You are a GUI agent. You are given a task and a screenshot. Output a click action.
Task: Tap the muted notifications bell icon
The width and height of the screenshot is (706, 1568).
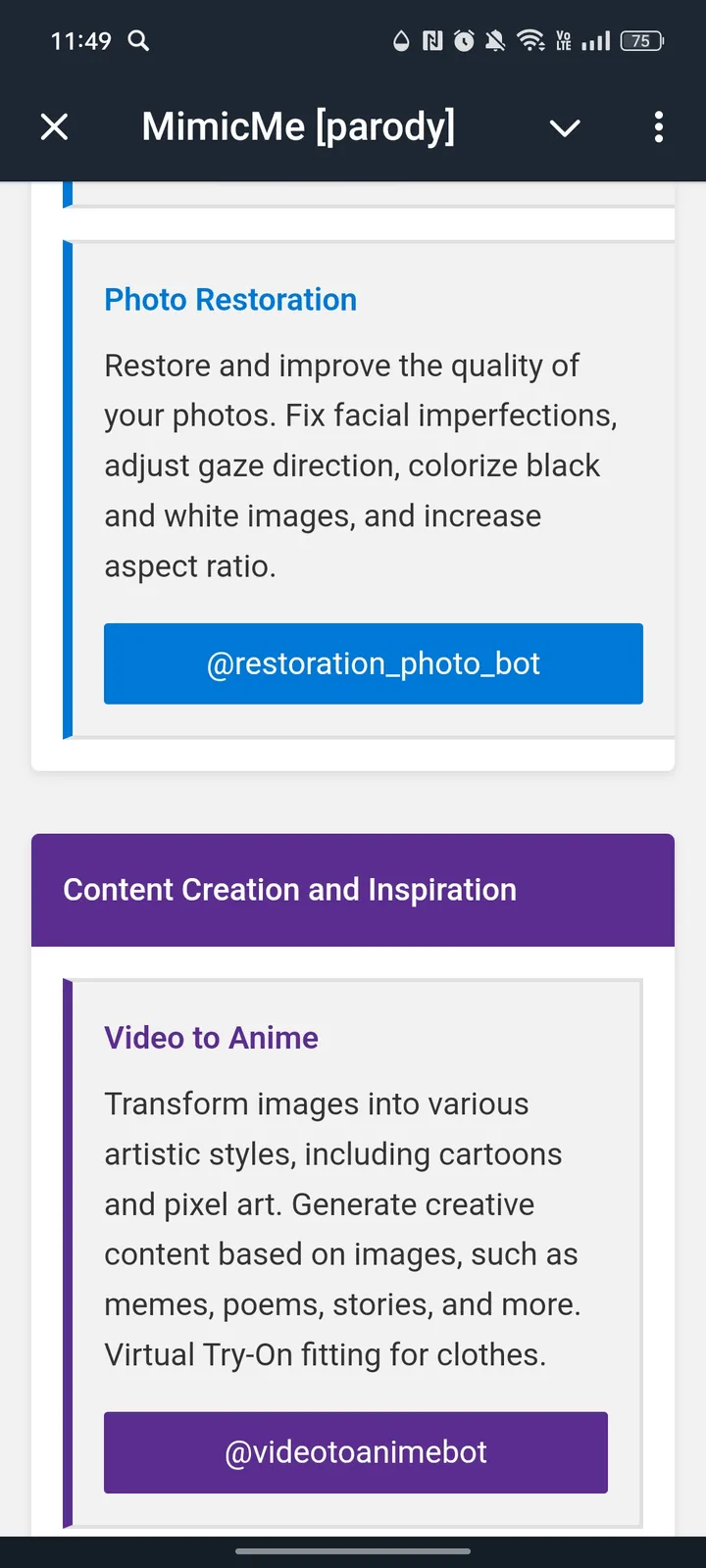tap(496, 41)
